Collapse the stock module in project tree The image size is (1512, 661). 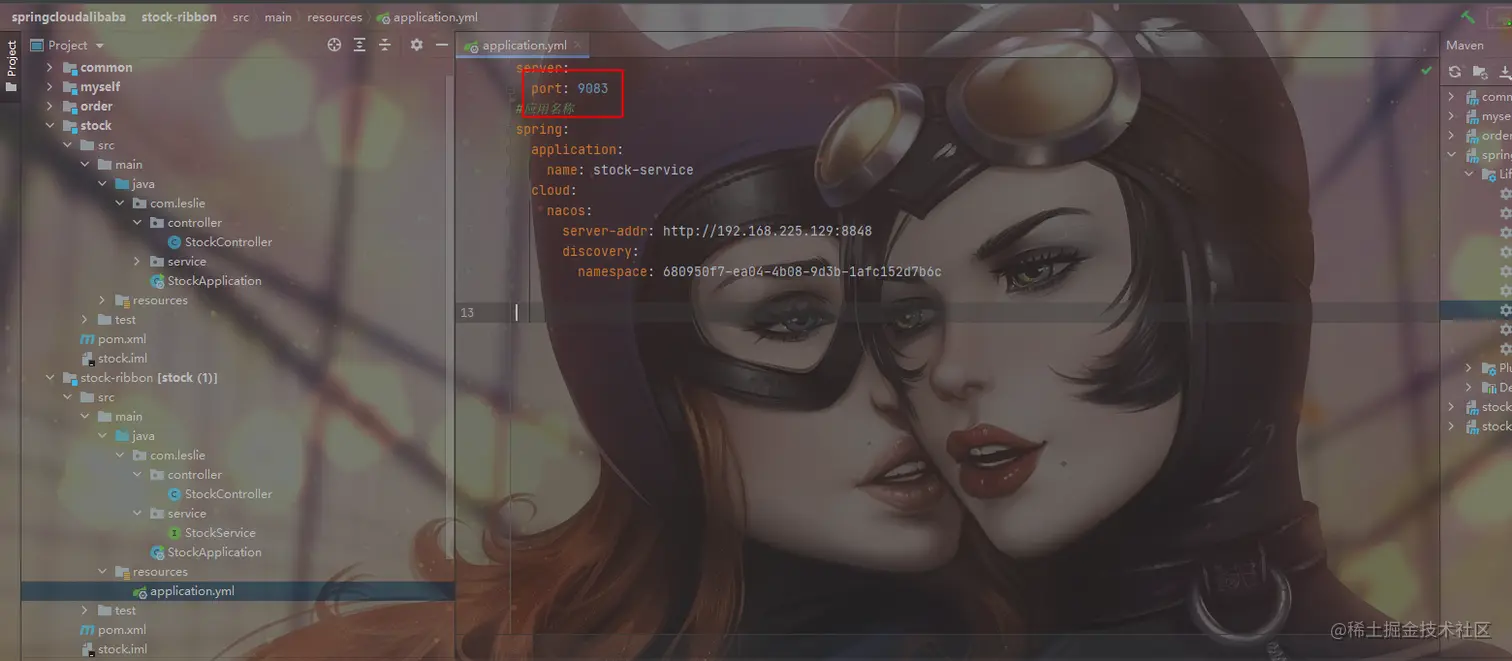pyautogui.click(x=50, y=126)
